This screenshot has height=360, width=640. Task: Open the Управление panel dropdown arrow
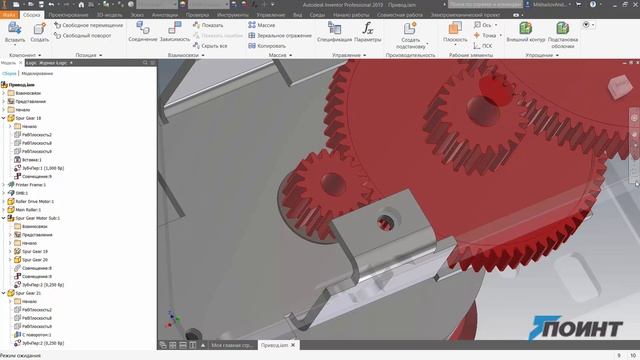point(364,55)
